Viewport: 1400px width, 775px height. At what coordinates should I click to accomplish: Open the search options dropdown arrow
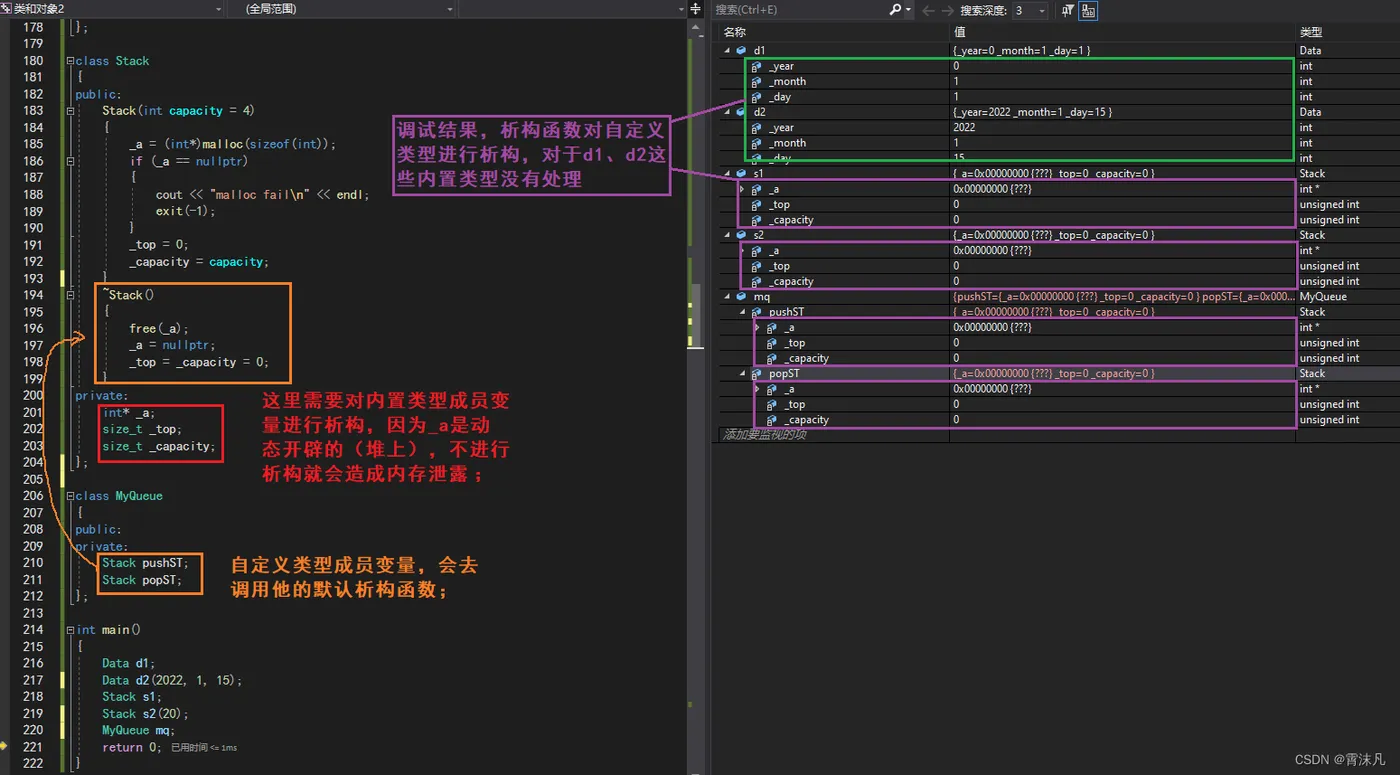coord(908,10)
